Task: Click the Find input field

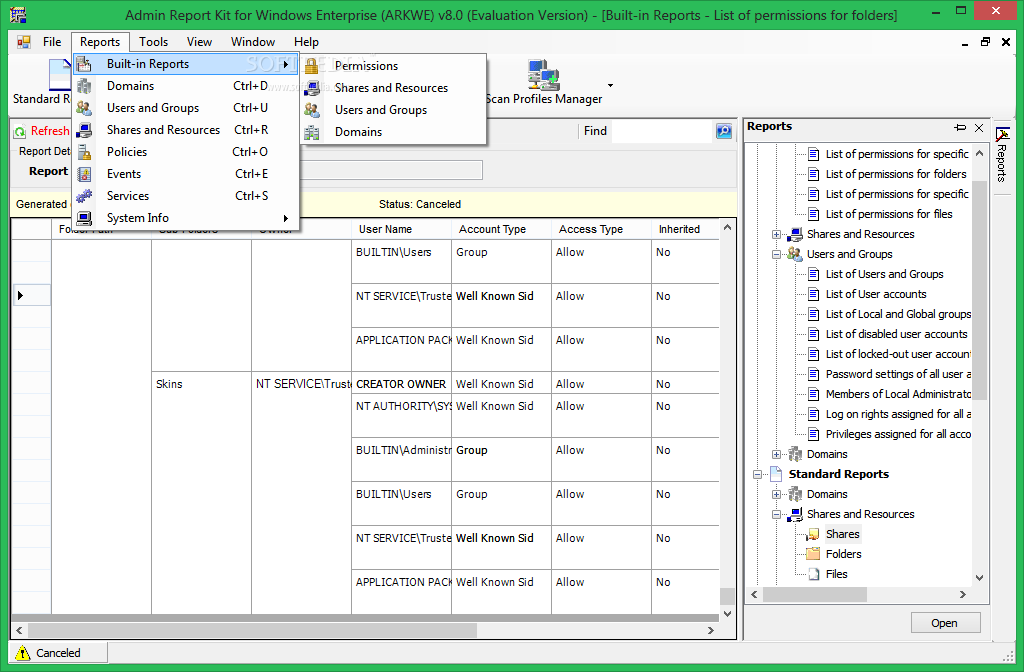Action: [662, 131]
